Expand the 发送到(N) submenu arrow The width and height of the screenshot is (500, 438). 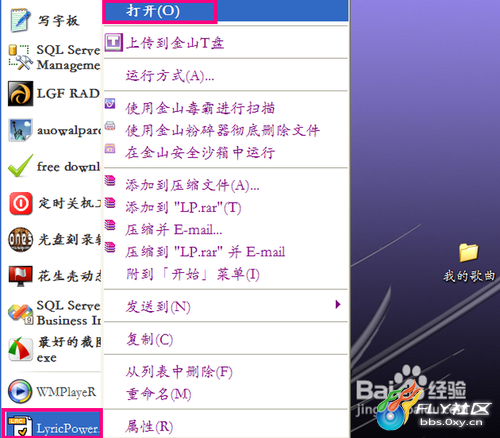point(338,304)
